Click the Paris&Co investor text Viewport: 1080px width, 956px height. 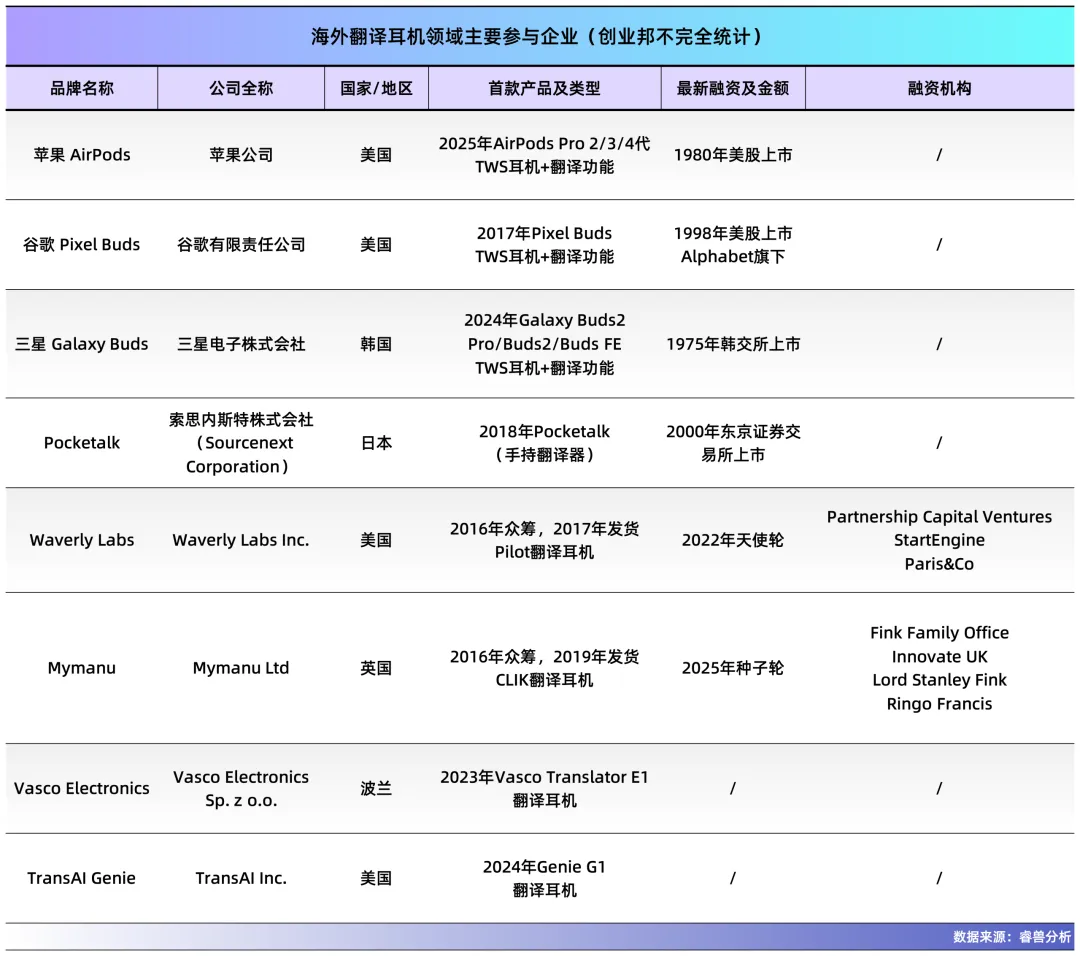pyautogui.click(x=939, y=564)
